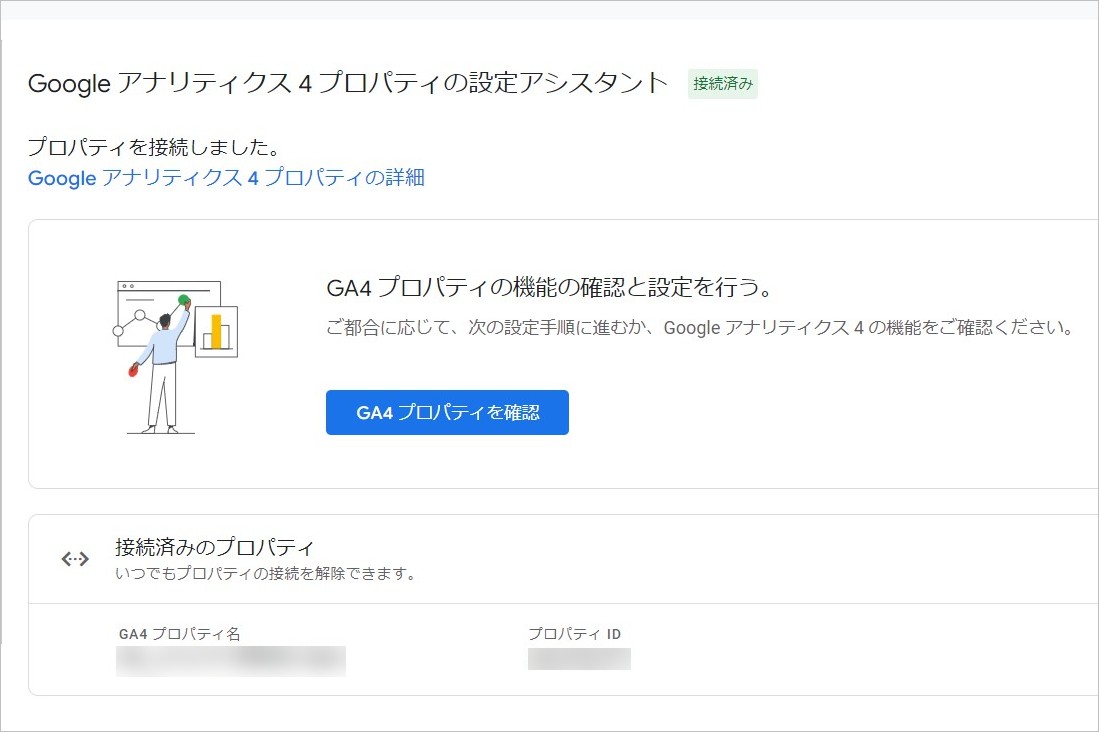The height and width of the screenshot is (732, 1099).
Task: Select the blurred プロパティ ID value
Action: tap(579, 659)
